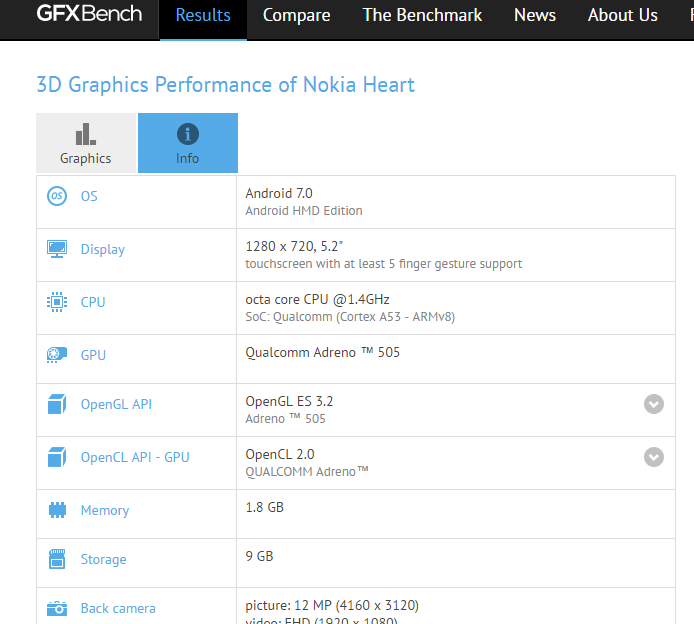Click the OS label
The image size is (694, 624).
(x=89, y=196)
